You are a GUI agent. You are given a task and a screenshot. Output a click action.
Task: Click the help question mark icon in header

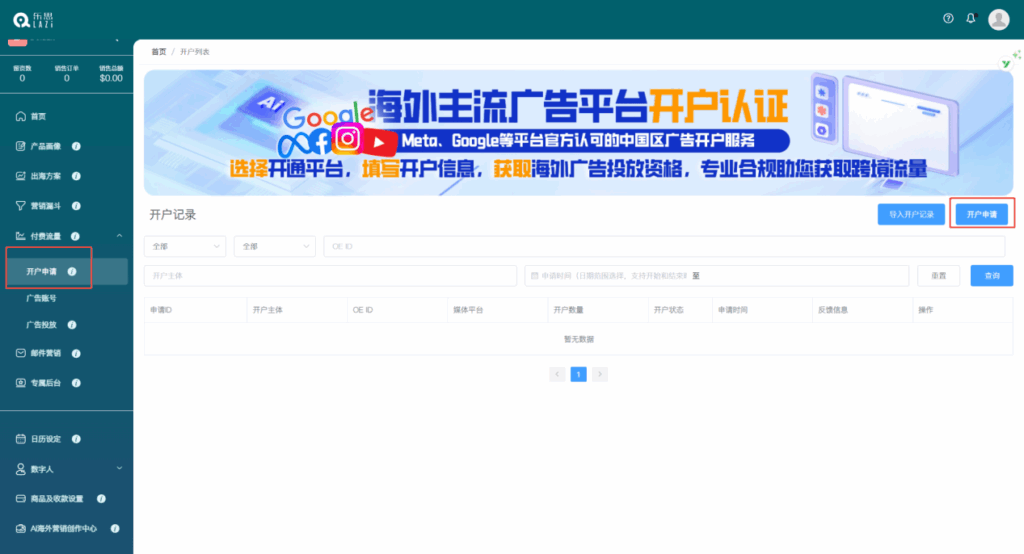point(948,19)
